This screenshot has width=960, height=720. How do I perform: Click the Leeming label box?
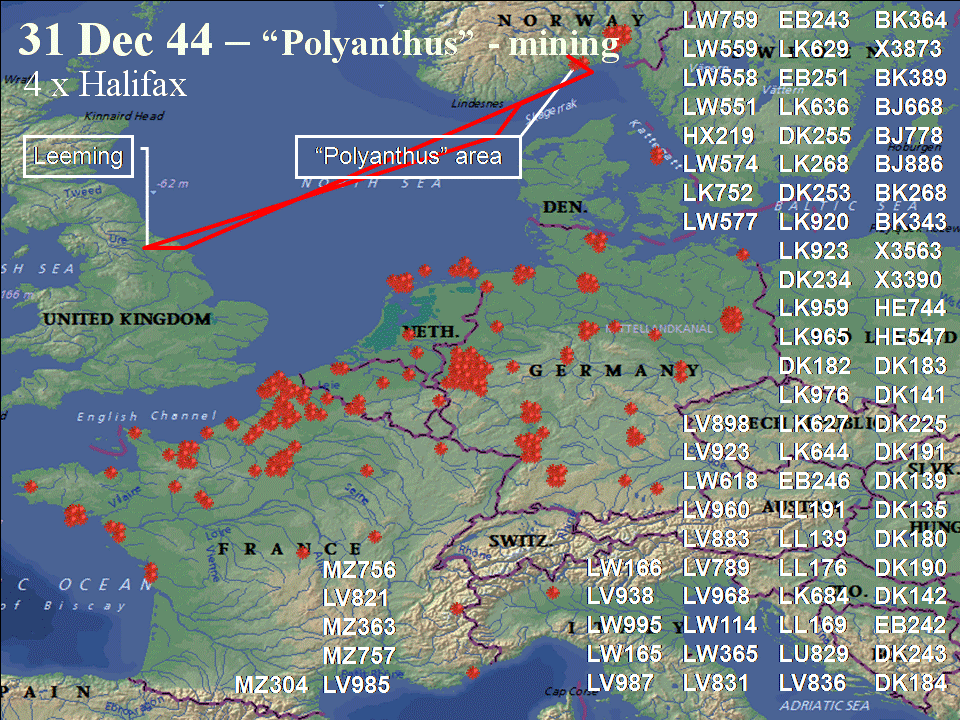(x=78, y=157)
